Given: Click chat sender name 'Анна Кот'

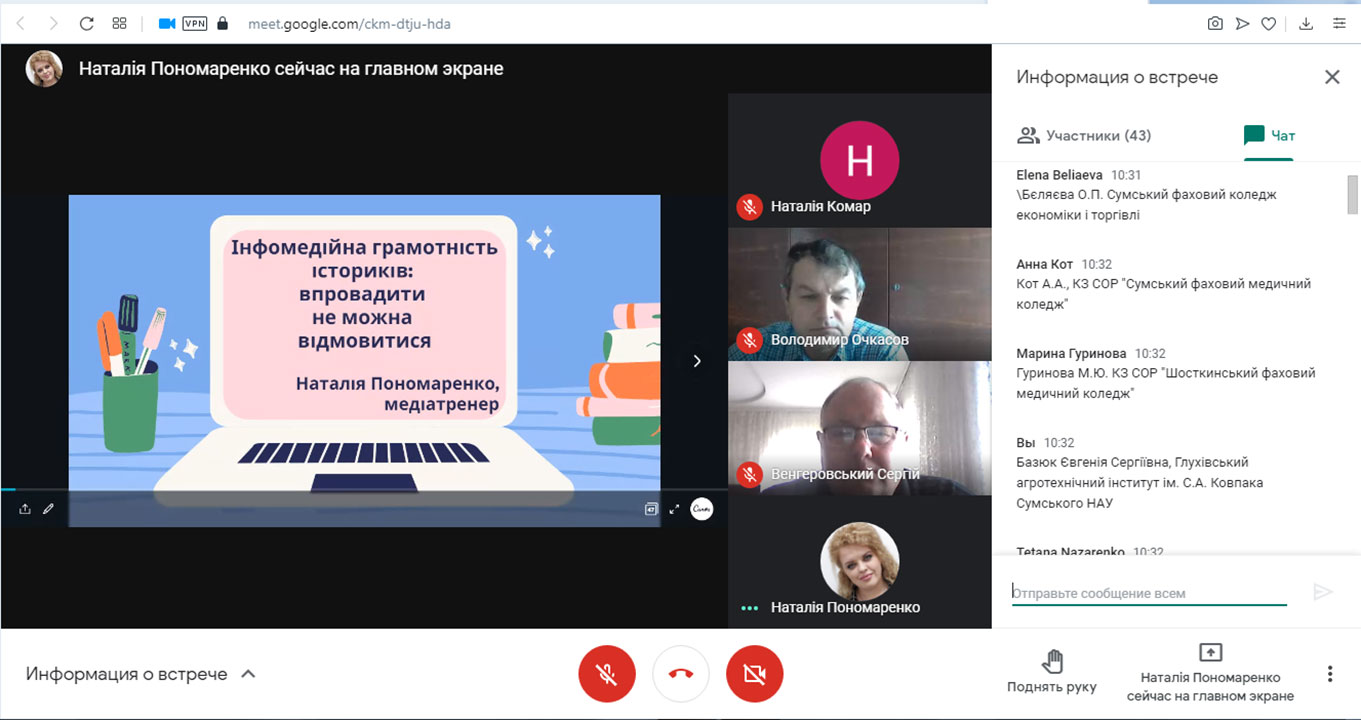Looking at the screenshot, I should (1044, 264).
